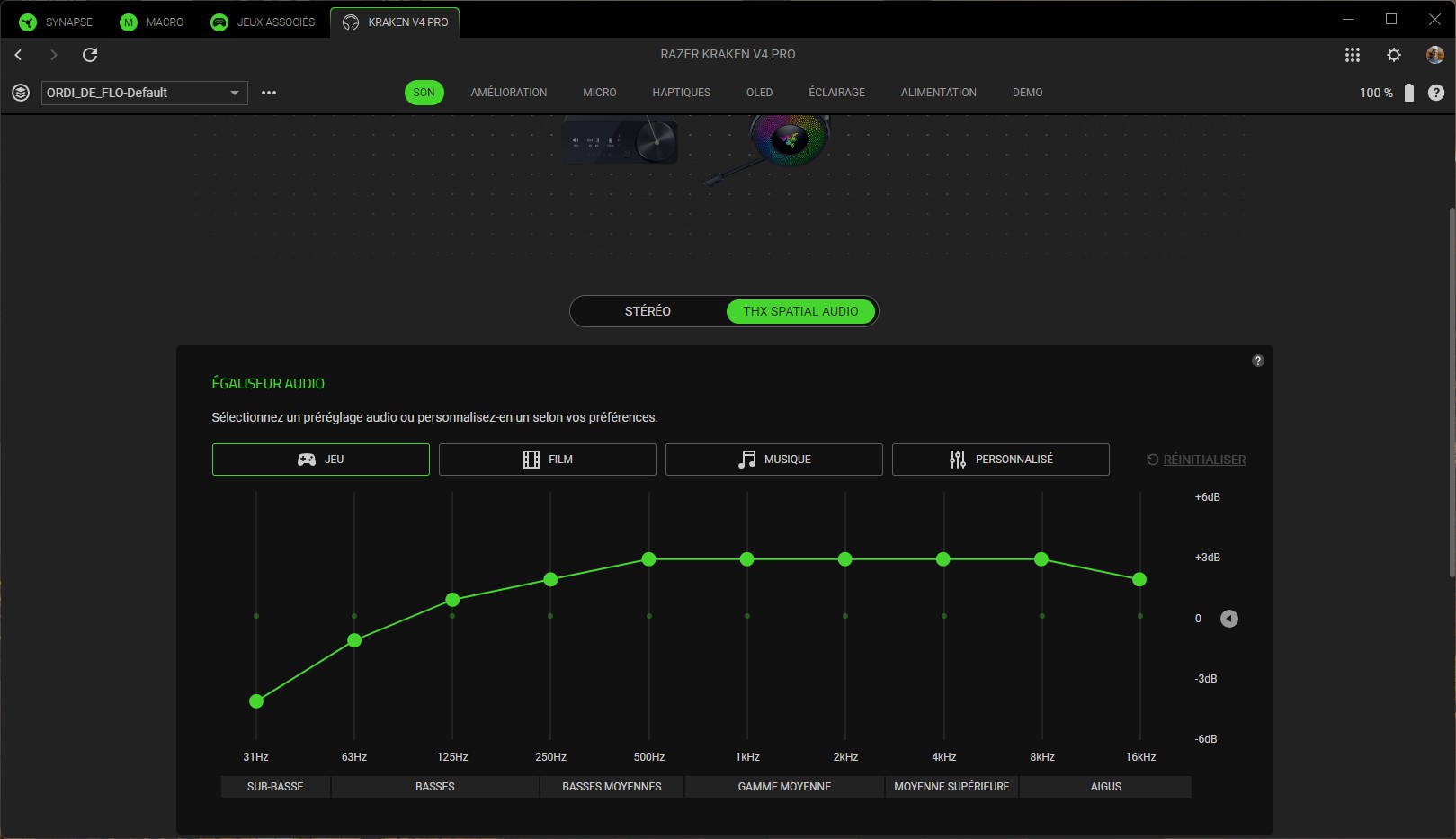Choose the Musique equalizer preset

point(774,460)
